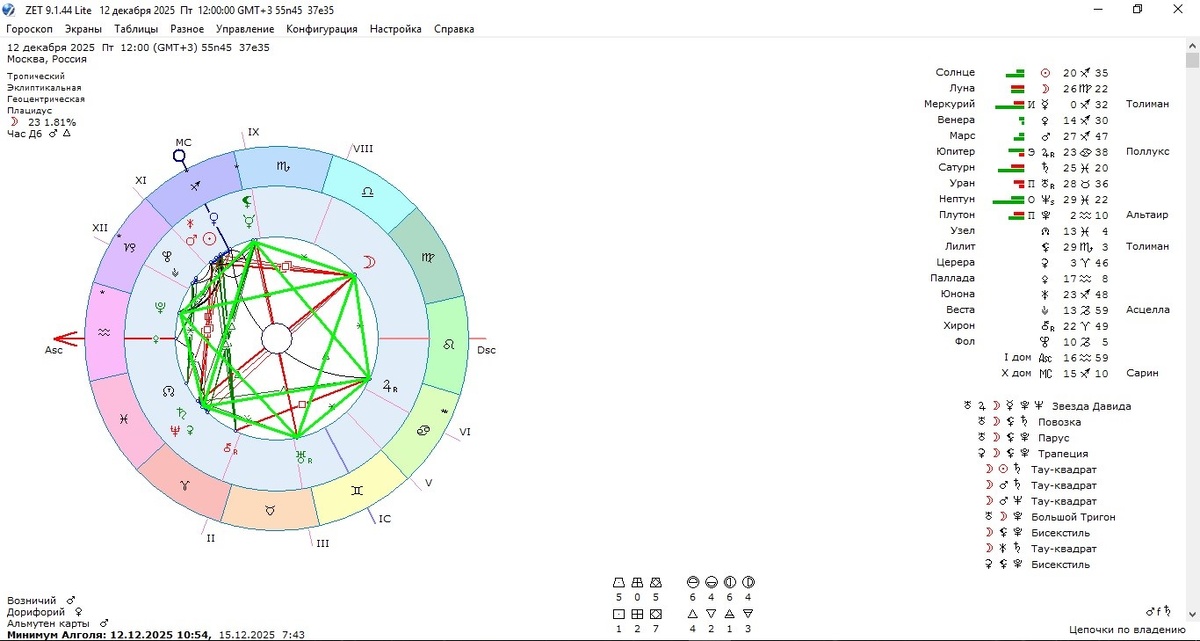Image resolution: width=1200 pixels, height=641 pixels.
Task: Click the diamond-in-square icon above count 7
Action: [655, 613]
